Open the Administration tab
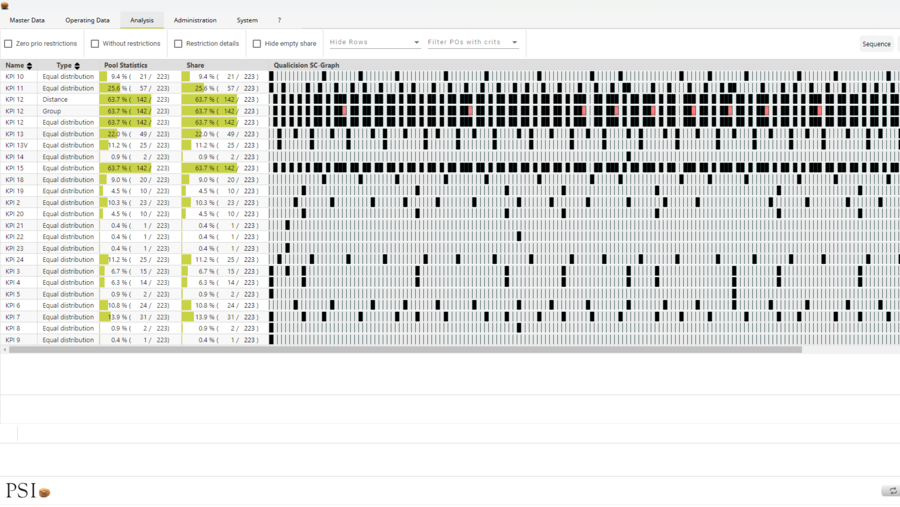Viewport: 900px width, 507px height. click(x=195, y=20)
